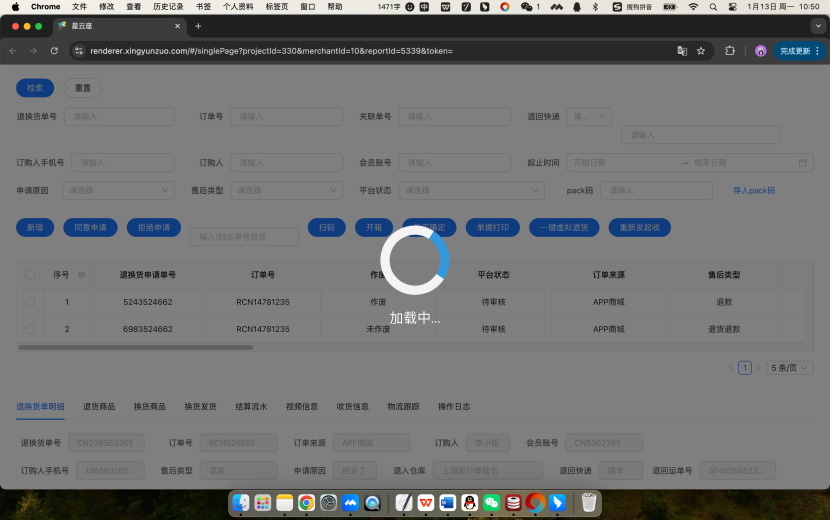The width and height of the screenshot is (830, 520).
Task: Open the Chrome extensions puzzle icon
Action: tap(730, 50)
